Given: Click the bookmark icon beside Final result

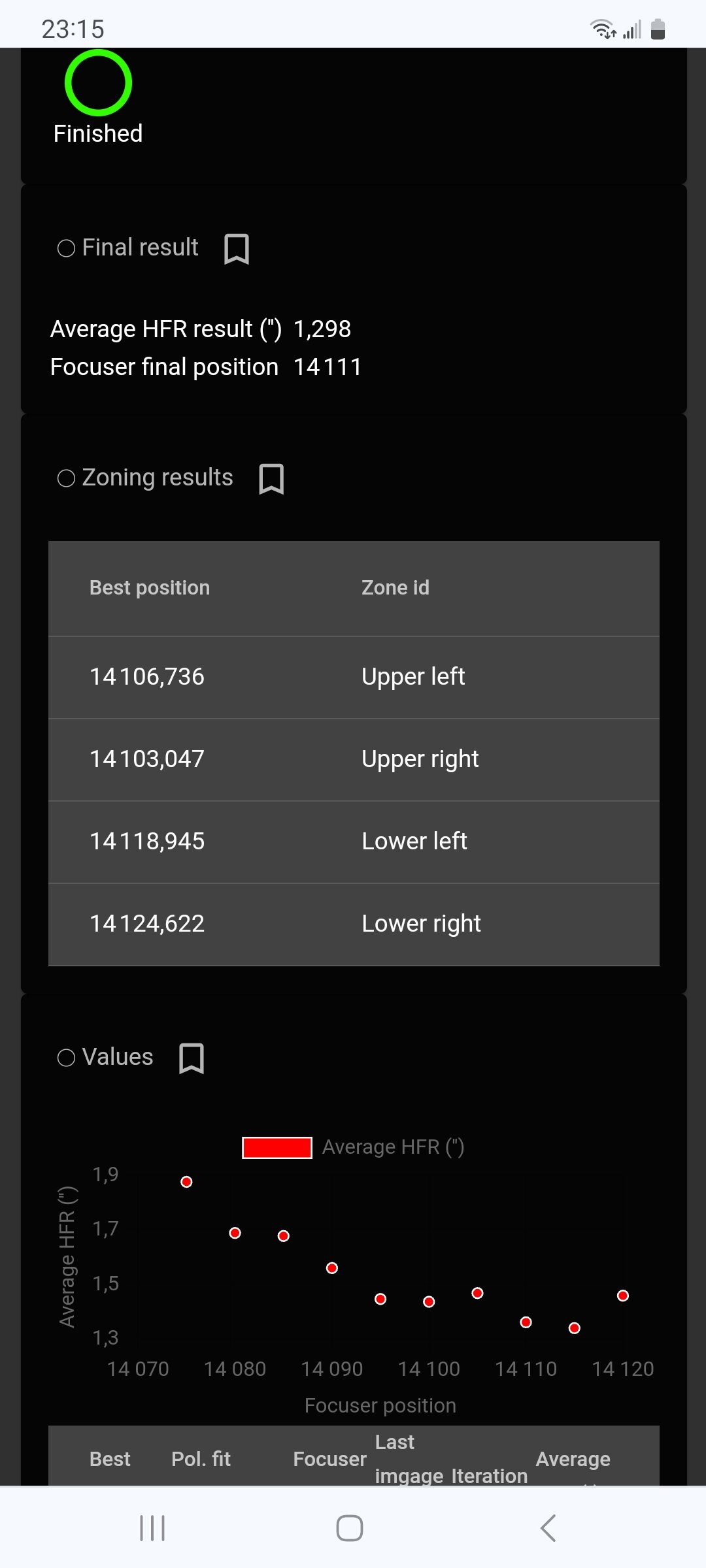Looking at the screenshot, I should coord(236,249).
